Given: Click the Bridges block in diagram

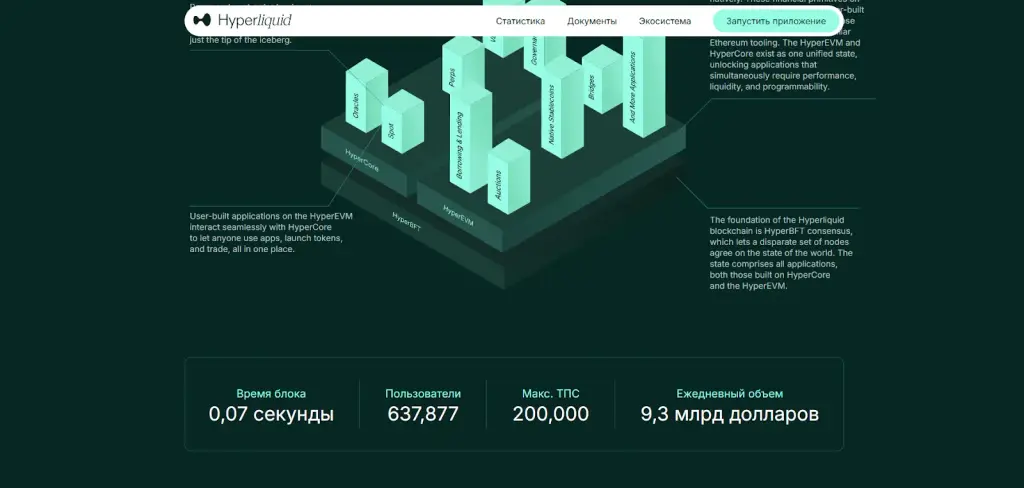Looking at the screenshot, I should click(x=600, y=80).
